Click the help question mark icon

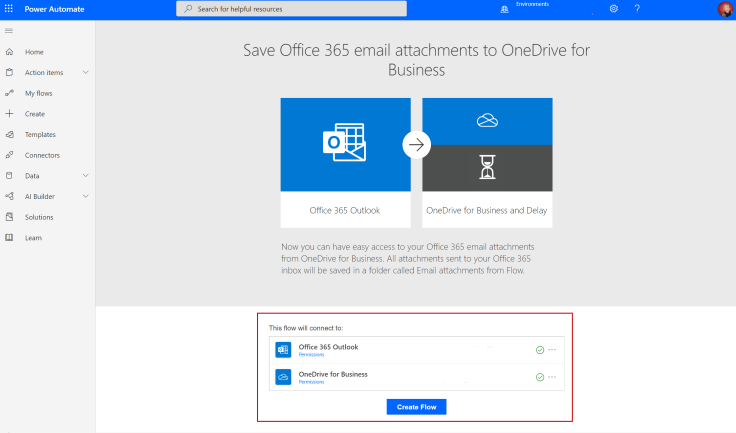(637, 8)
